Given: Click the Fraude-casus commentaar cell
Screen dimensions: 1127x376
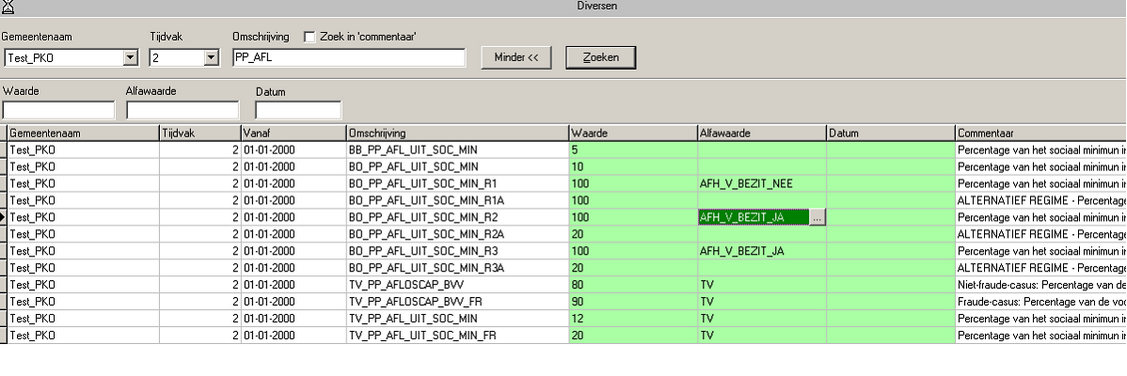Looking at the screenshot, I should pyautogui.click(x=1041, y=302).
